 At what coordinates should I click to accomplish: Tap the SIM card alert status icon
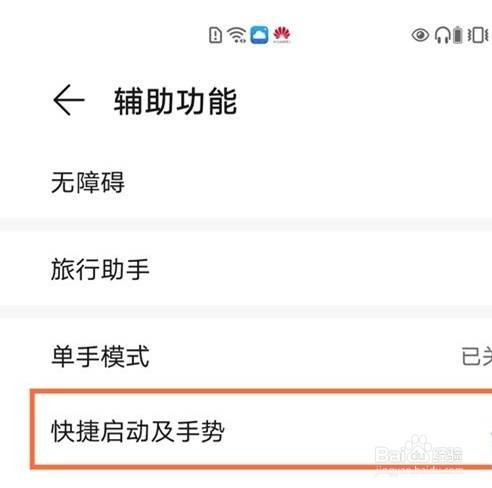(215, 35)
